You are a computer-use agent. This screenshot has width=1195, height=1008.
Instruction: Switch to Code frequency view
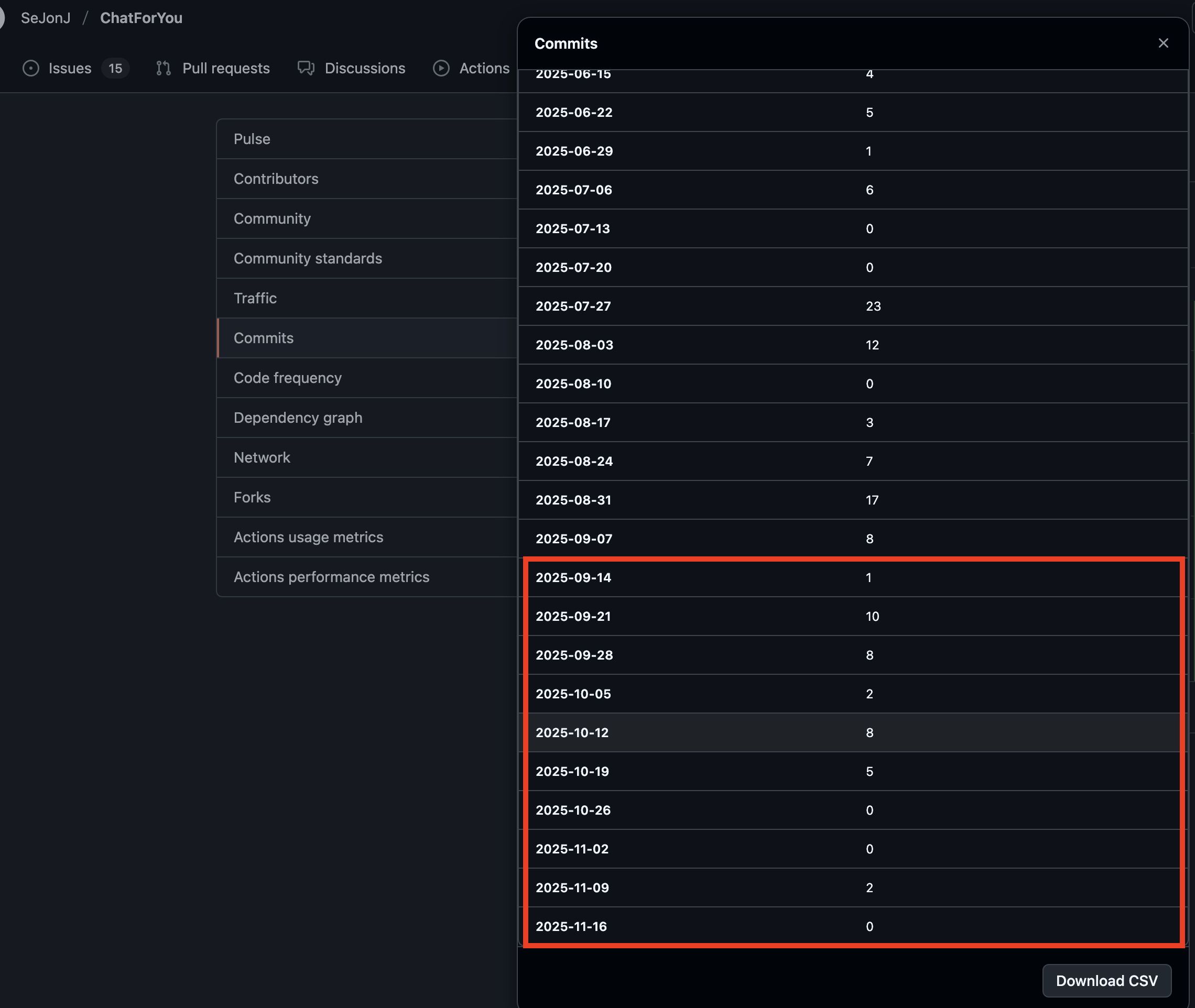[288, 378]
